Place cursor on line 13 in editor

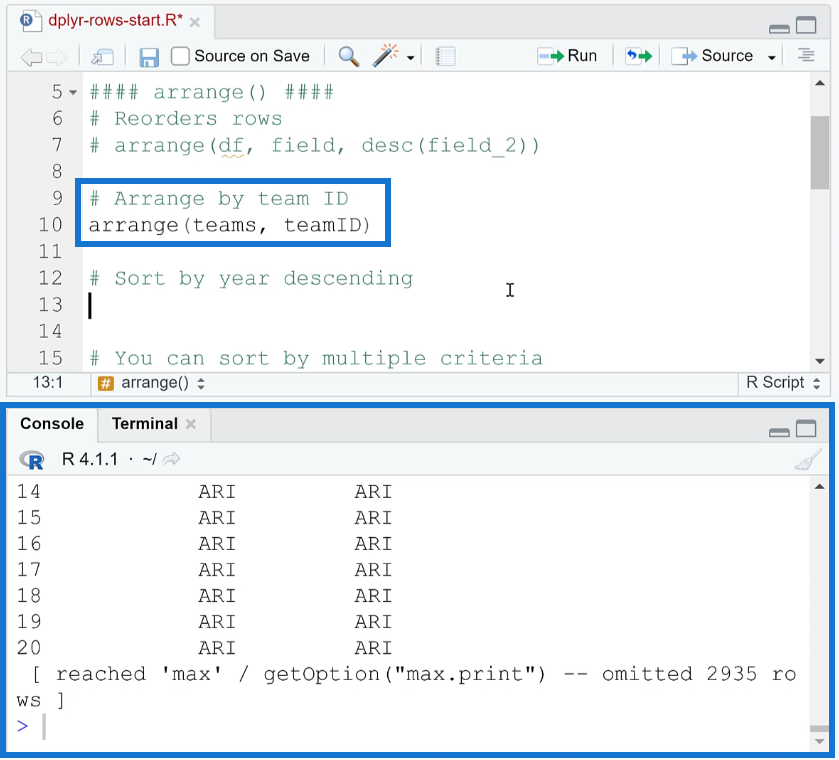pos(448,306)
